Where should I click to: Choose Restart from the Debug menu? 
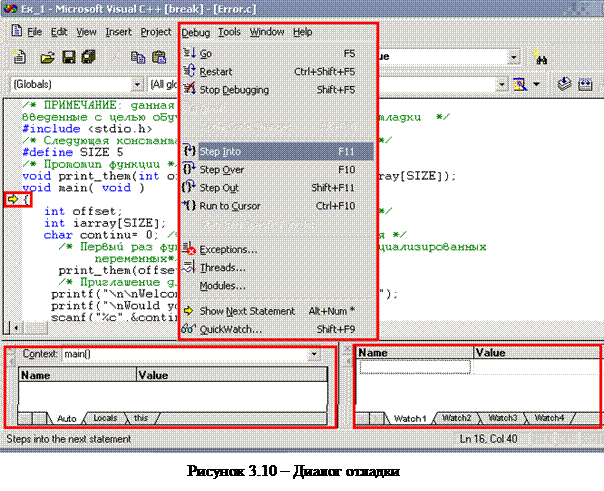click(x=277, y=72)
